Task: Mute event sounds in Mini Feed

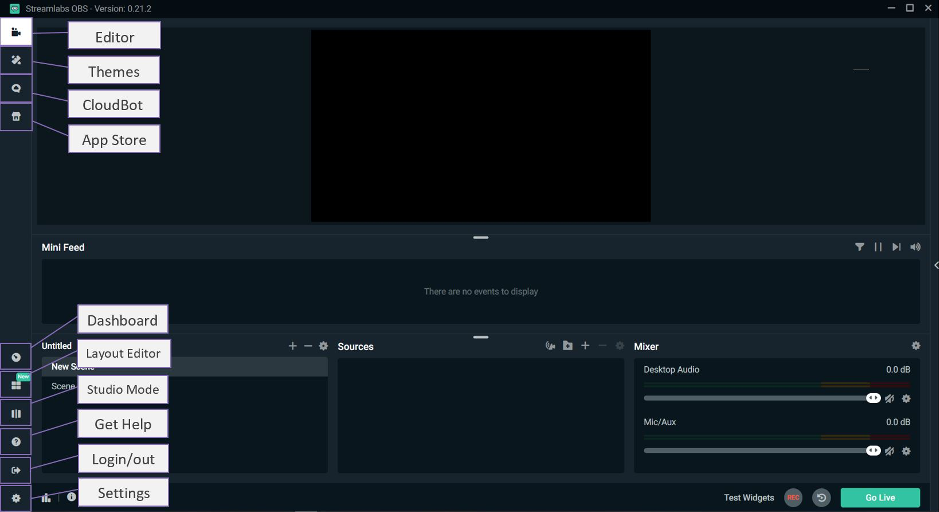Action: [915, 247]
